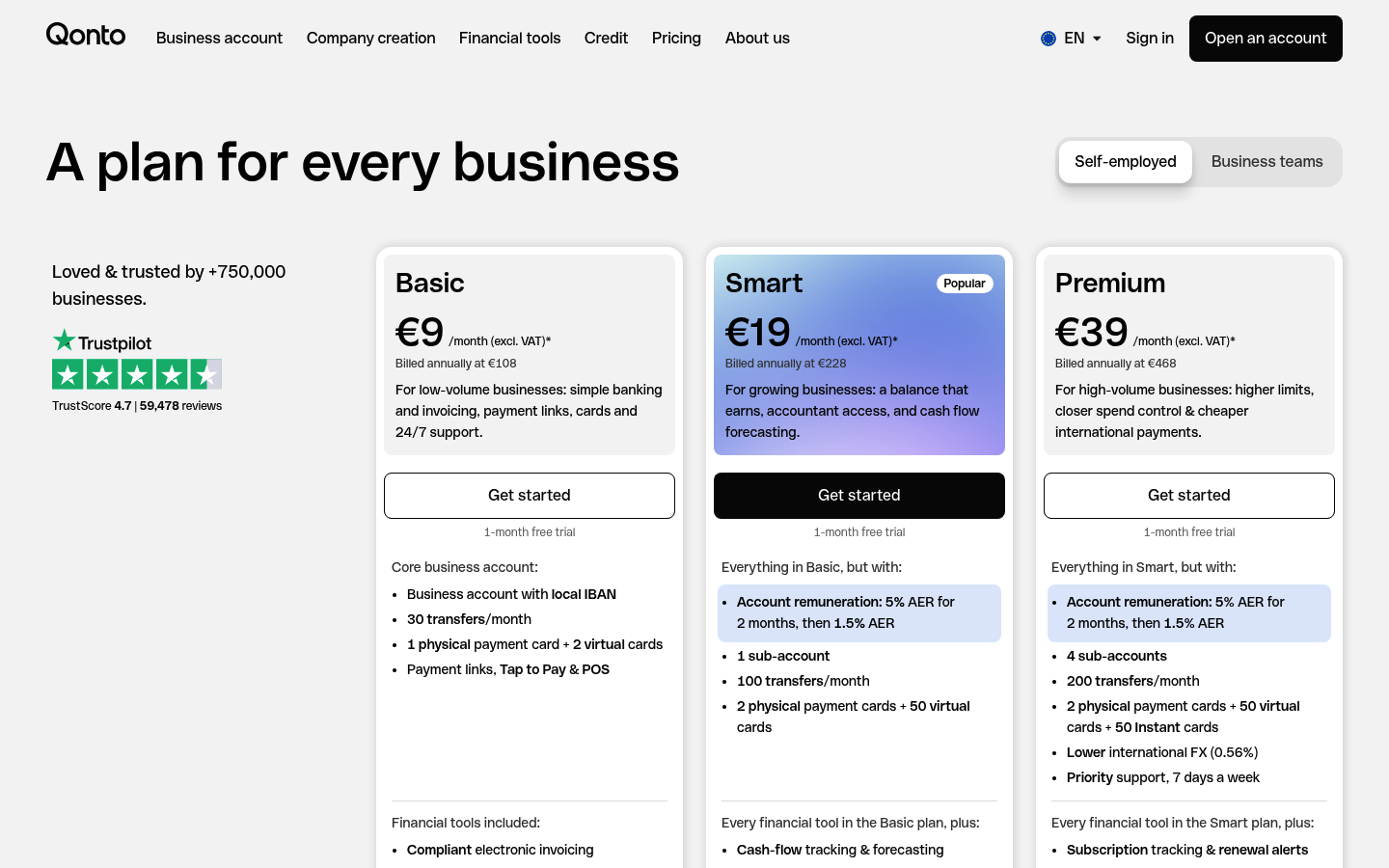The height and width of the screenshot is (868, 1389).
Task: Click the Basic plan title
Action: 430,284
